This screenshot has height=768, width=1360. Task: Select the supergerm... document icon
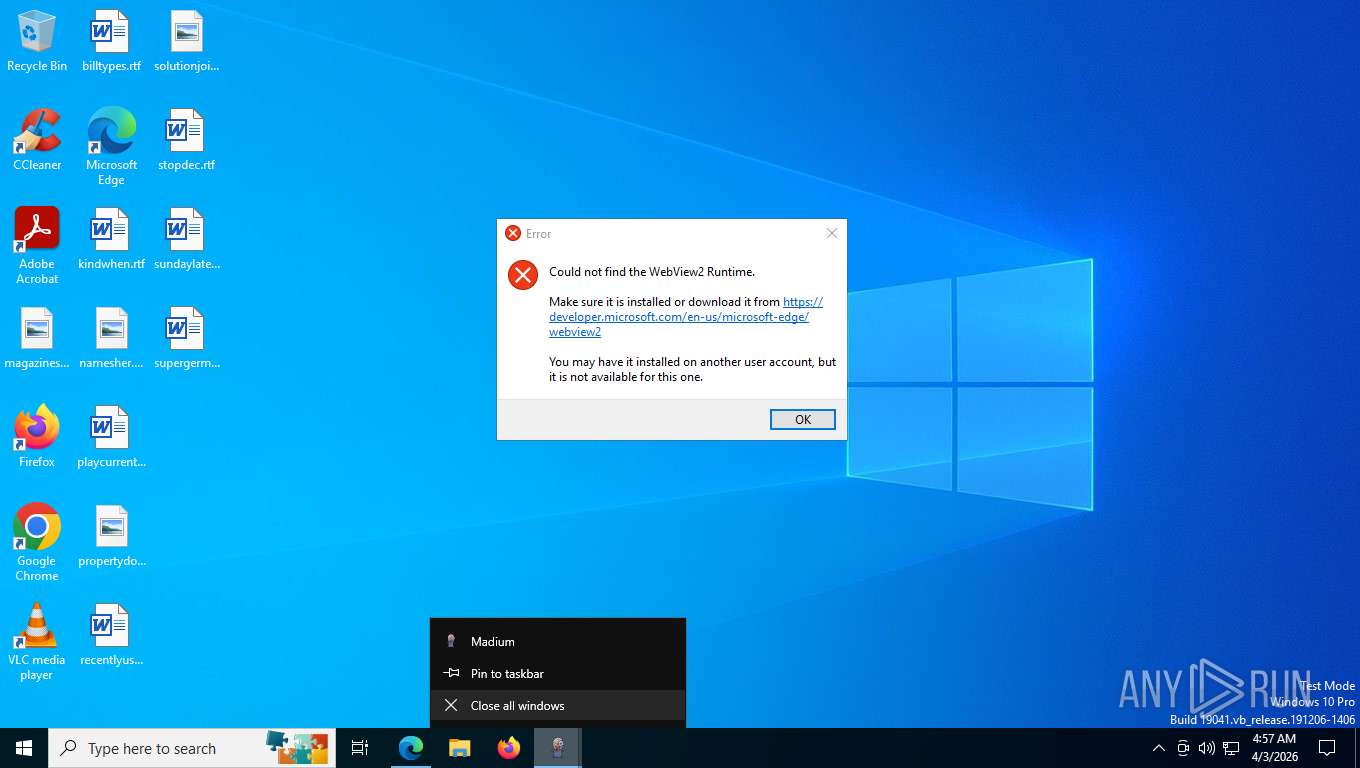point(187,338)
